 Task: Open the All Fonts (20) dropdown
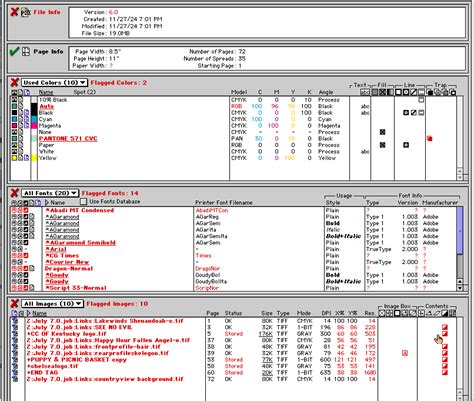point(50,193)
